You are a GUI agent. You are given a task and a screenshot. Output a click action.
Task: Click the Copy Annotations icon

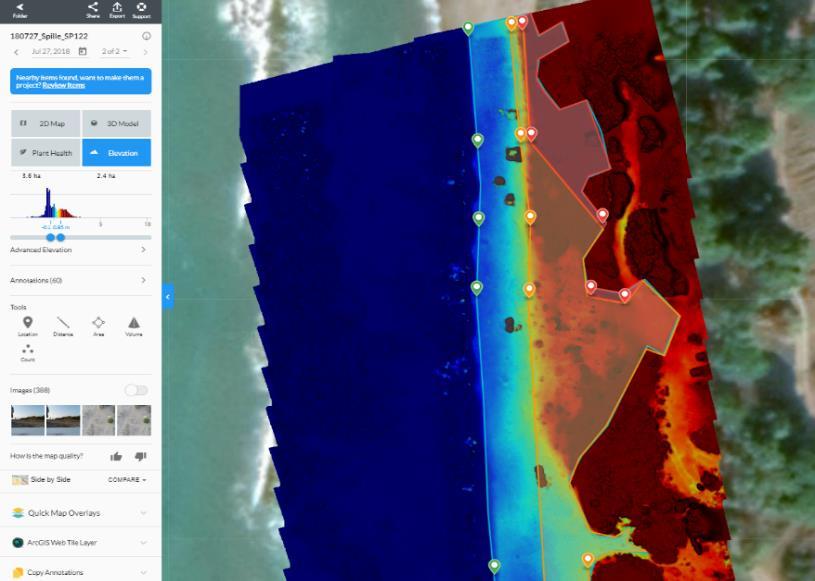click(x=18, y=572)
